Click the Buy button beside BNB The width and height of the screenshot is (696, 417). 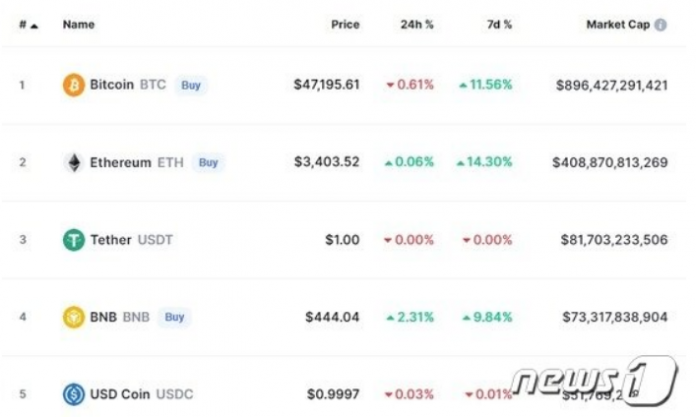(x=174, y=317)
